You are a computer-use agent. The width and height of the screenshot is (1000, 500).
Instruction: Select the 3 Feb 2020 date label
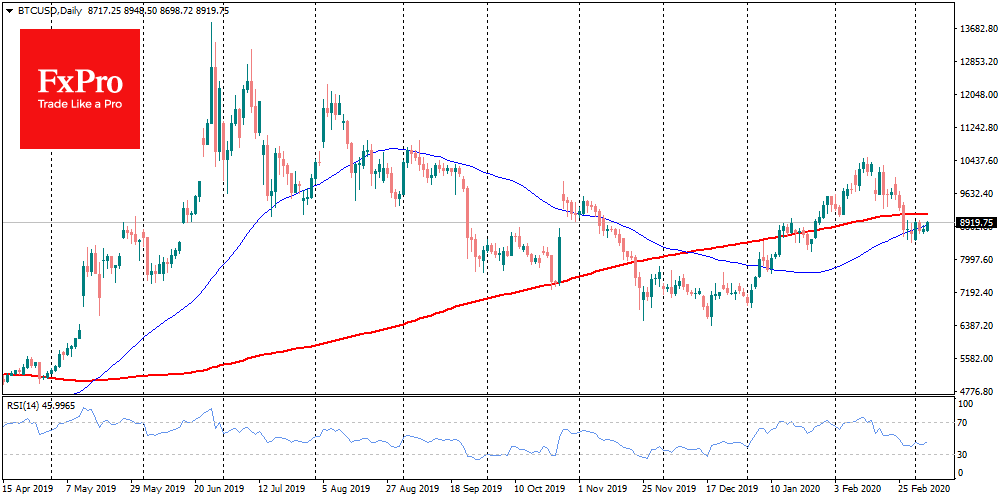click(x=858, y=491)
